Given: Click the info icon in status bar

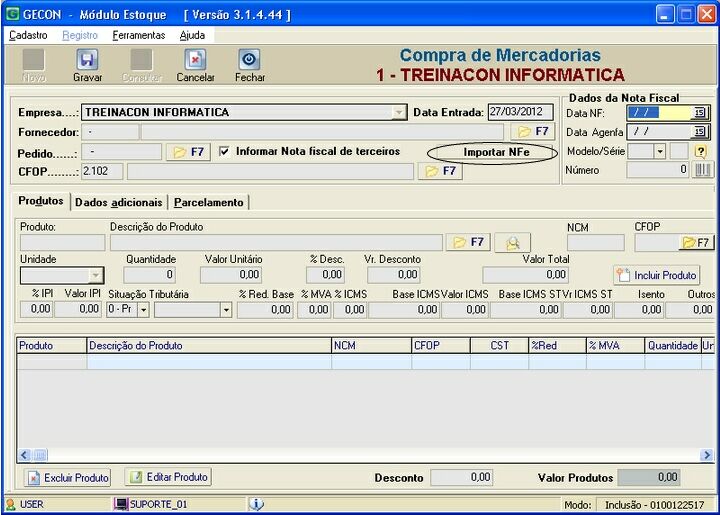Looking at the screenshot, I should 256,504.
